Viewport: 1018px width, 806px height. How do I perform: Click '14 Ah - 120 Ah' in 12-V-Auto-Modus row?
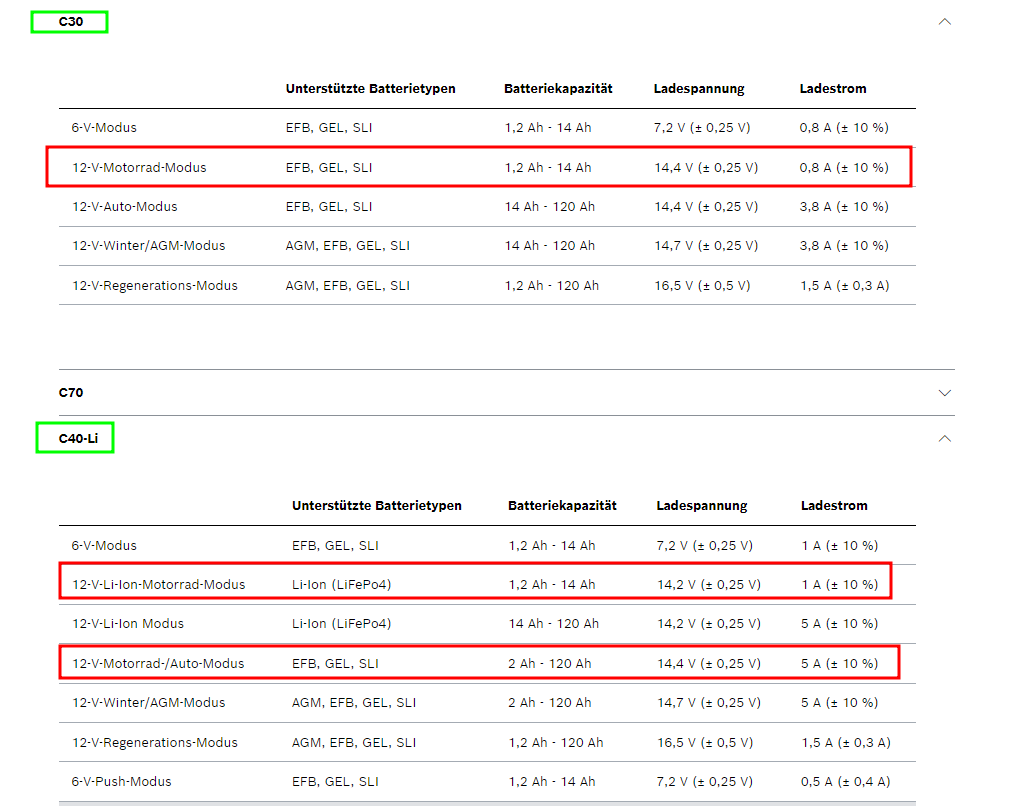[550, 207]
